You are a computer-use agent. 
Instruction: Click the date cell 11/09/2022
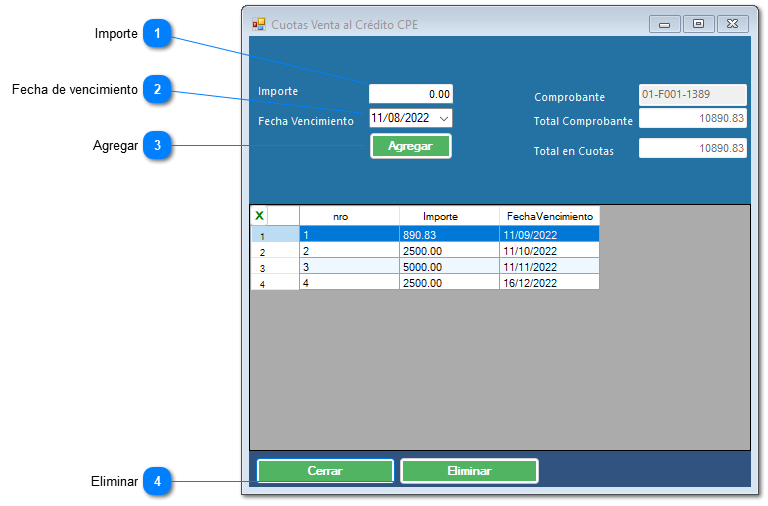pyautogui.click(x=549, y=234)
